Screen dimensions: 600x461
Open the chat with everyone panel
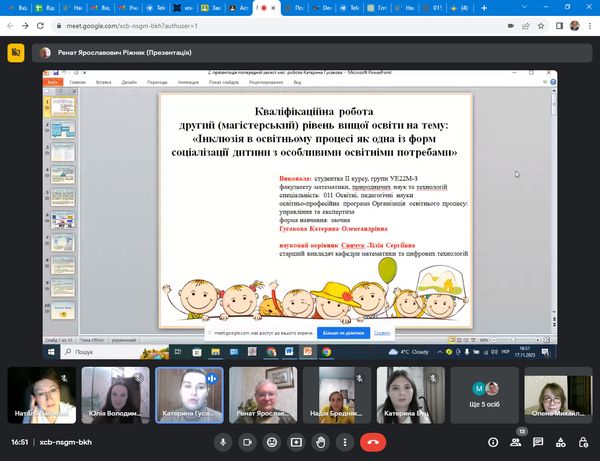(539, 441)
